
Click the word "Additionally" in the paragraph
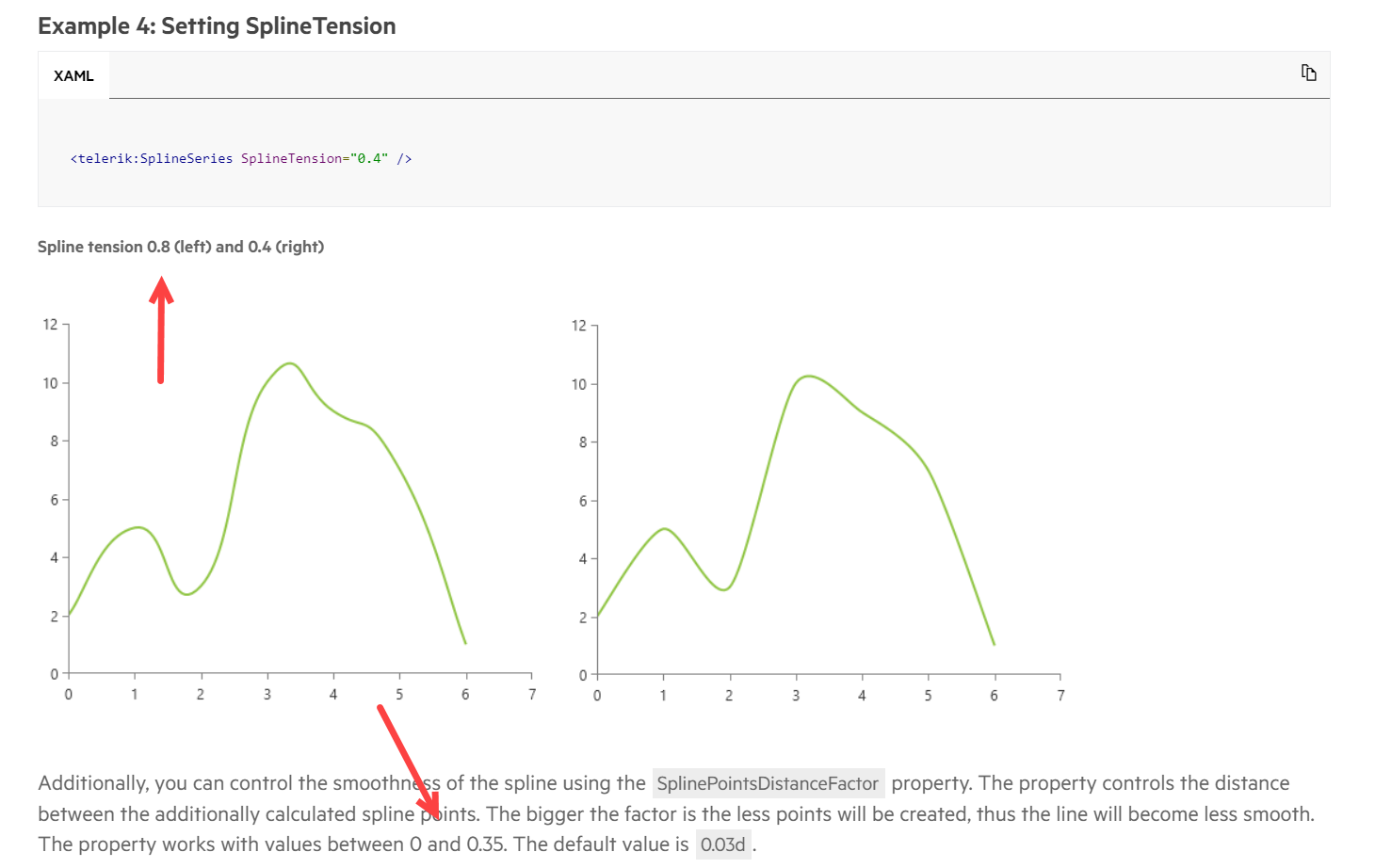pyautogui.click(x=92, y=783)
